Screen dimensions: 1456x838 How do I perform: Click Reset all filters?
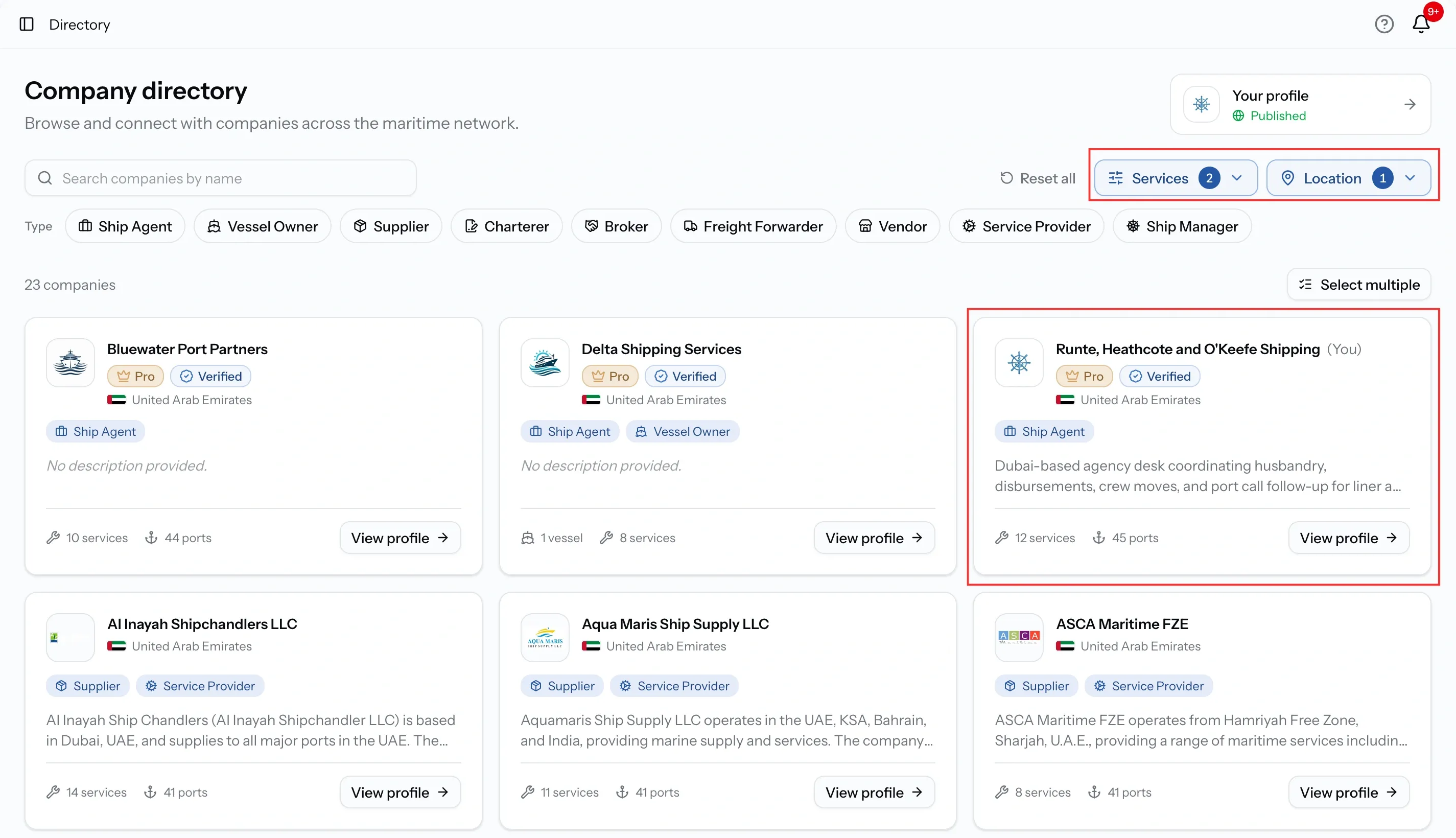[1038, 178]
